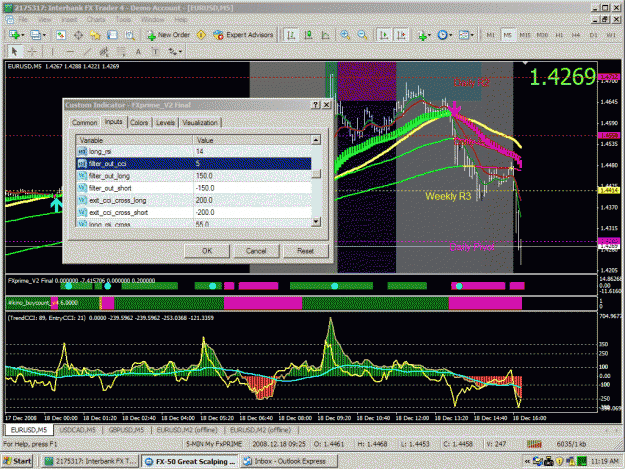
Task: Open the Charts menu
Action: tap(96, 20)
